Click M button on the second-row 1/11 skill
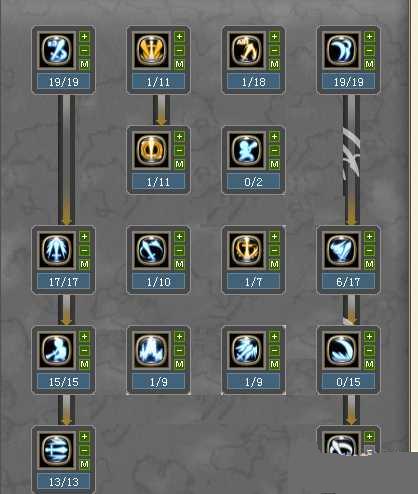The height and width of the screenshot is (494, 418). point(179,164)
